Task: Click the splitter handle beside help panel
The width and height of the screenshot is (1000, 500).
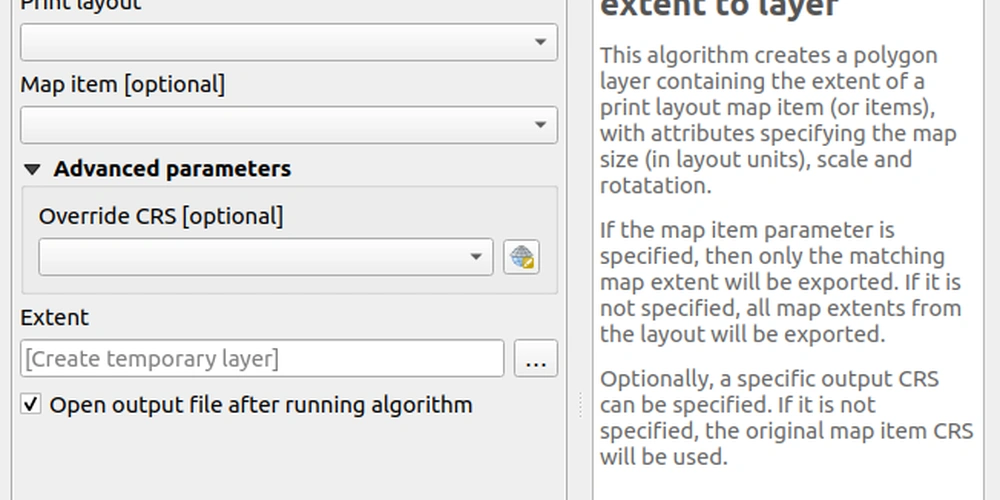Action: tap(580, 405)
